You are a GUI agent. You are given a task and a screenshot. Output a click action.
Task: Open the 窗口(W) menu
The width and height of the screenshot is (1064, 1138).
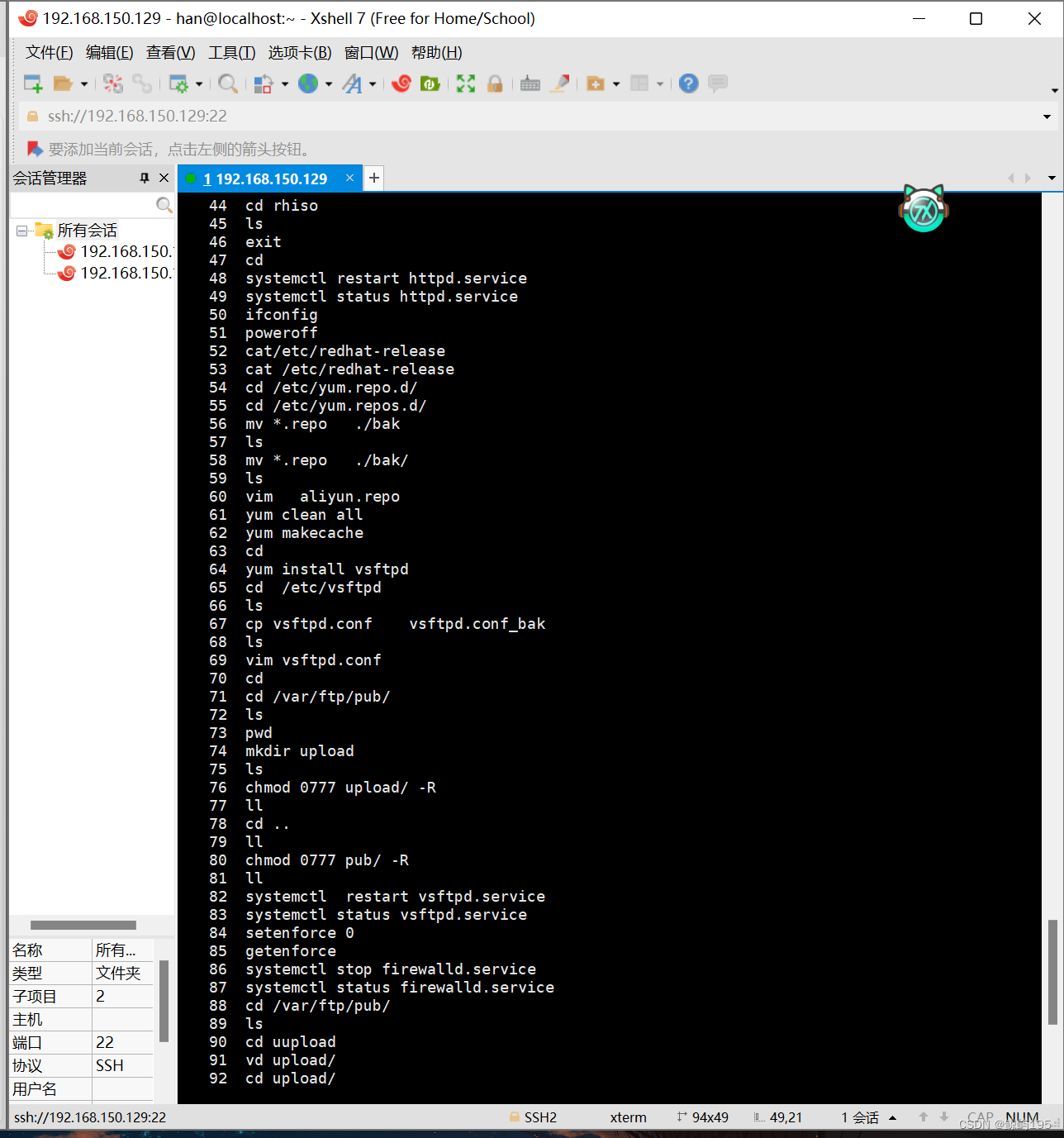coord(372,53)
